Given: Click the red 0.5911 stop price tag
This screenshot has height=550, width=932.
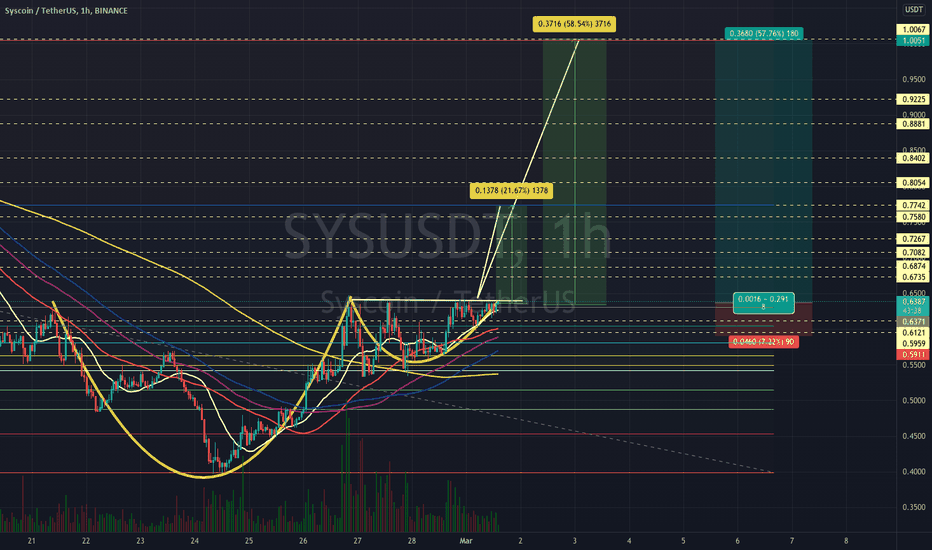Looking at the screenshot, I should (914, 355).
